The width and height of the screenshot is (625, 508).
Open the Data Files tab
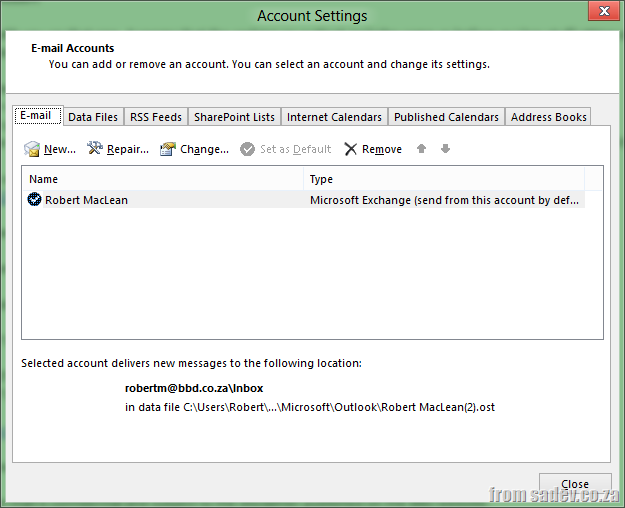pyautogui.click(x=93, y=117)
